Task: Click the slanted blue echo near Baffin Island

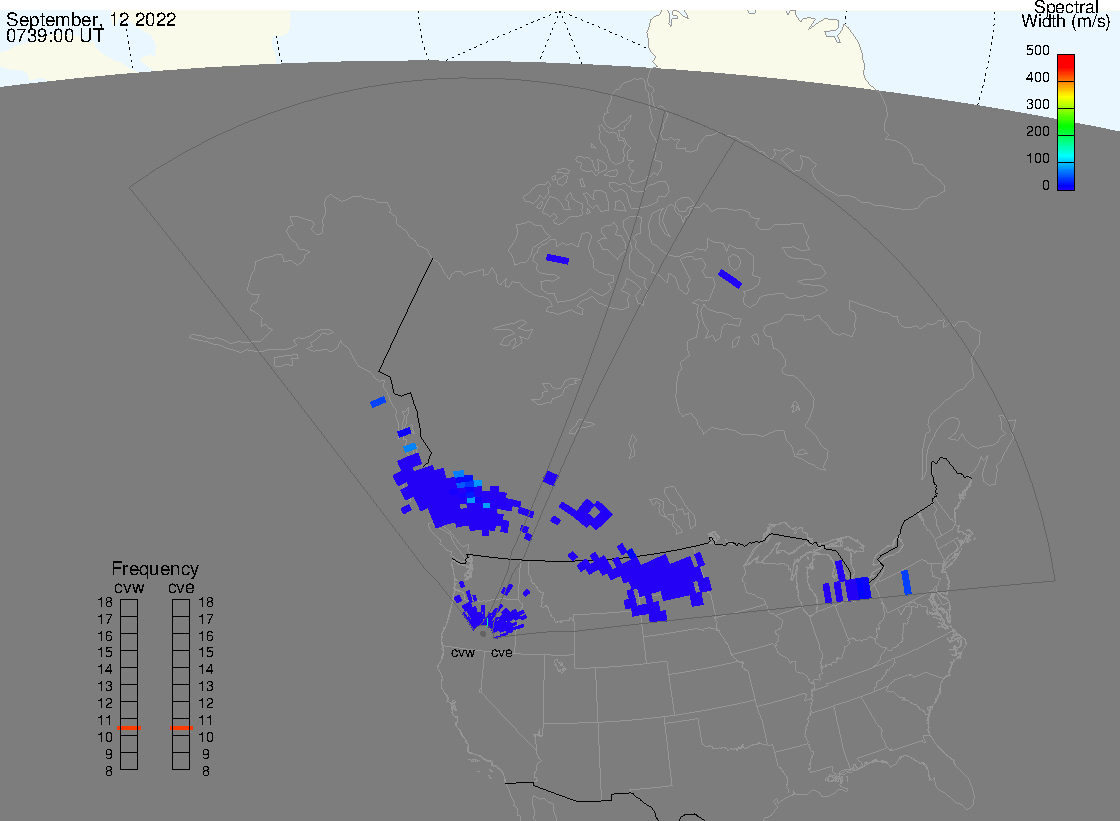Action: pos(730,279)
